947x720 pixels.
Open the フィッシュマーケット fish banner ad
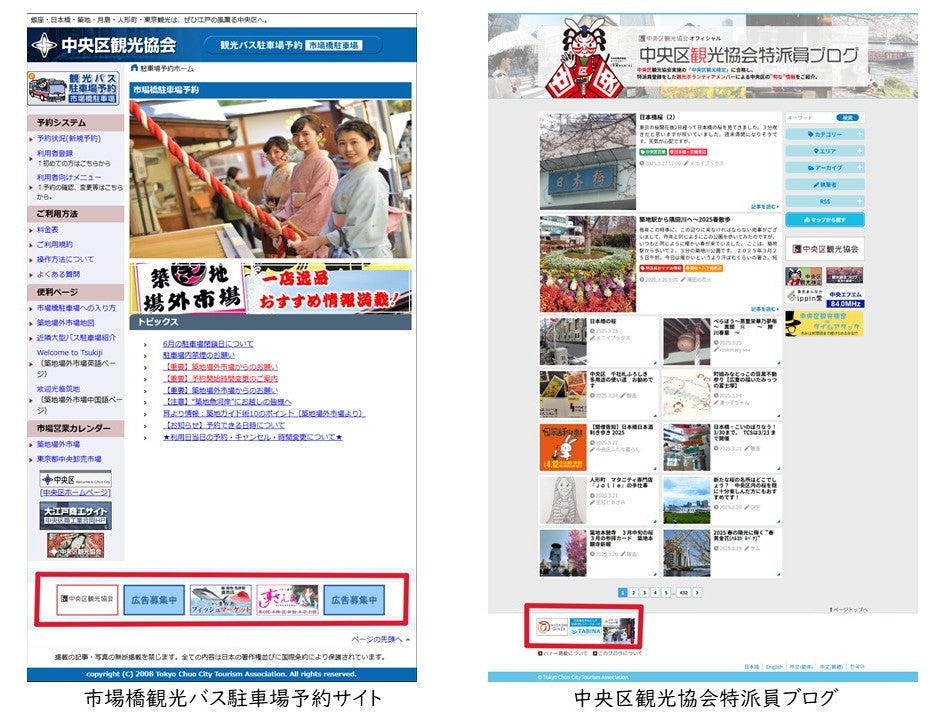click(221, 600)
